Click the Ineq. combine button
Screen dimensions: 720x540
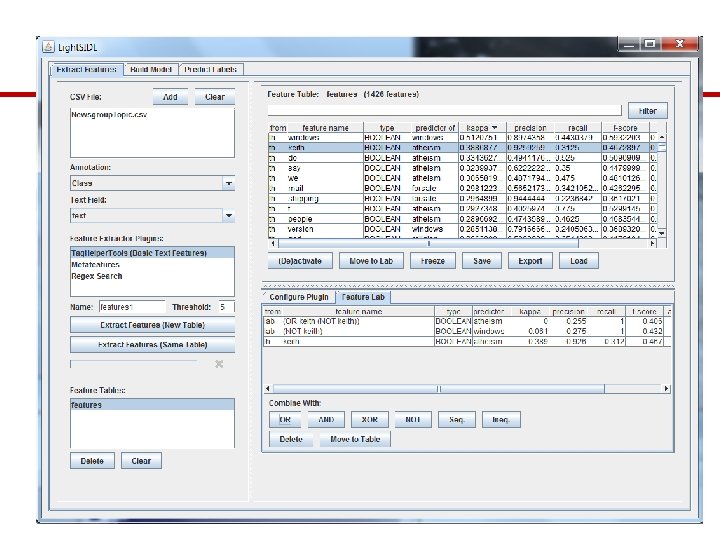[501, 420]
